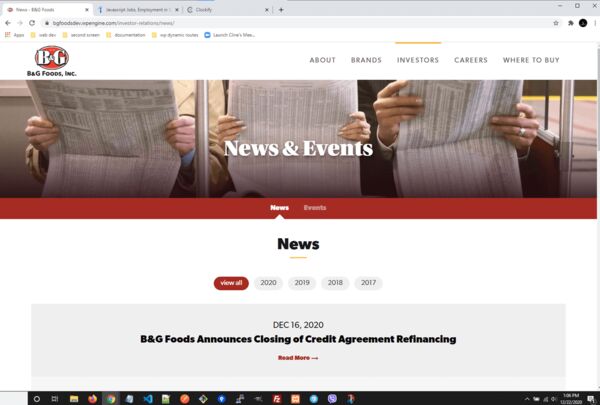Open the web dev bookmark folder
This screenshot has width=600, height=405.
coord(43,35)
